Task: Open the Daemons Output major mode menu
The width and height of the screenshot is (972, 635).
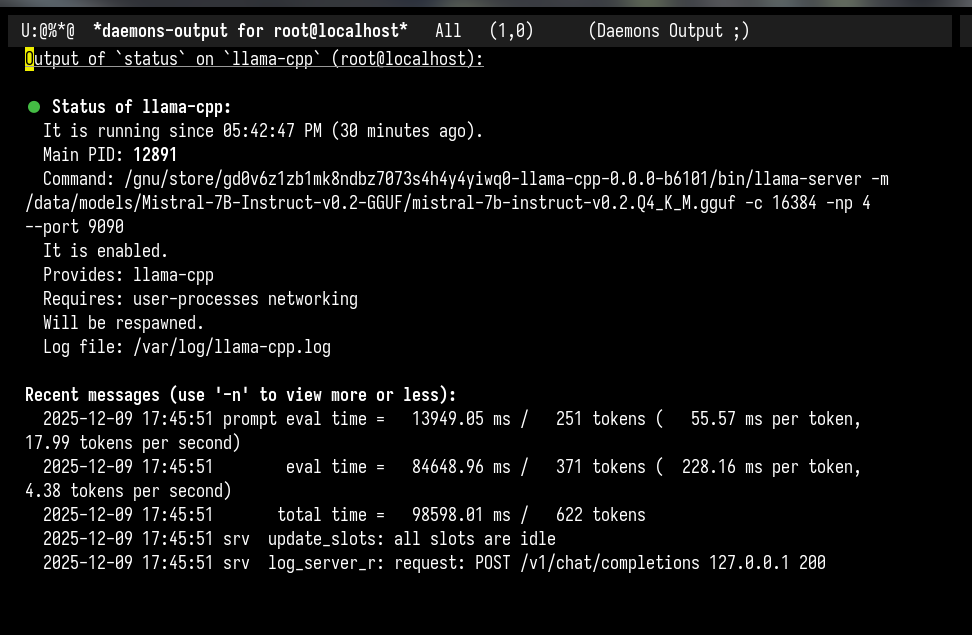Action: (667, 31)
